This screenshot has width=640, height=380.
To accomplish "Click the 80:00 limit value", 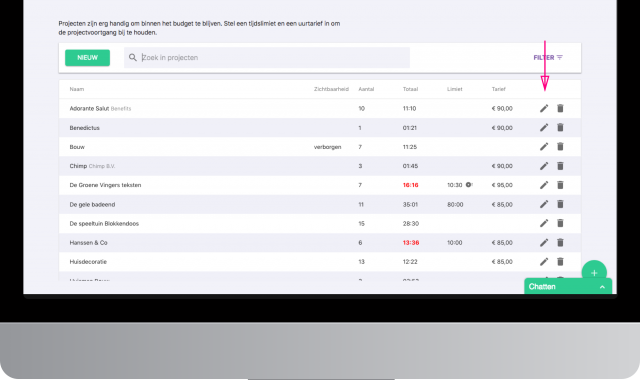I will click(455, 204).
